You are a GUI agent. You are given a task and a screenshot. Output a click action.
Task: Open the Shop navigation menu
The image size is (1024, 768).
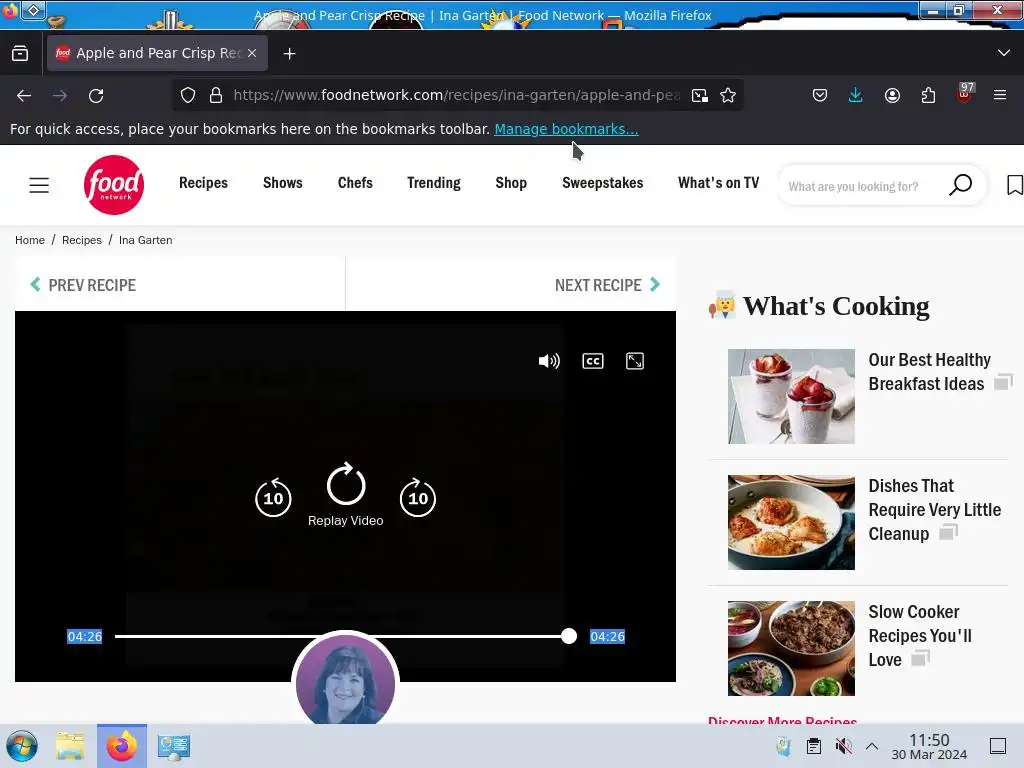[x=511, y=183]
